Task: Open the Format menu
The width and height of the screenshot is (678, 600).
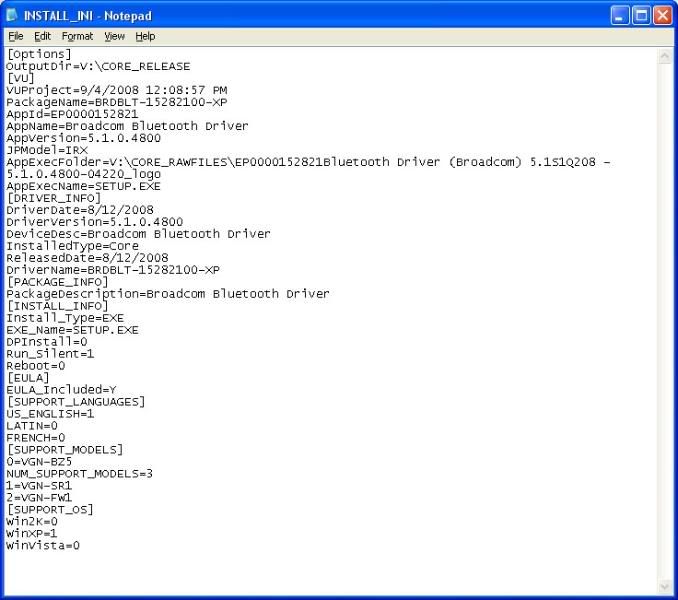Action: click(77, 36)
